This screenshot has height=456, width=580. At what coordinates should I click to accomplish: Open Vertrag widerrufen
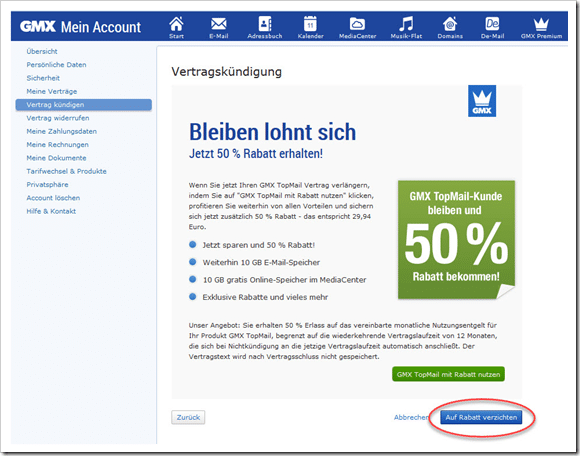pyautogui.click(x=58, y=118)
